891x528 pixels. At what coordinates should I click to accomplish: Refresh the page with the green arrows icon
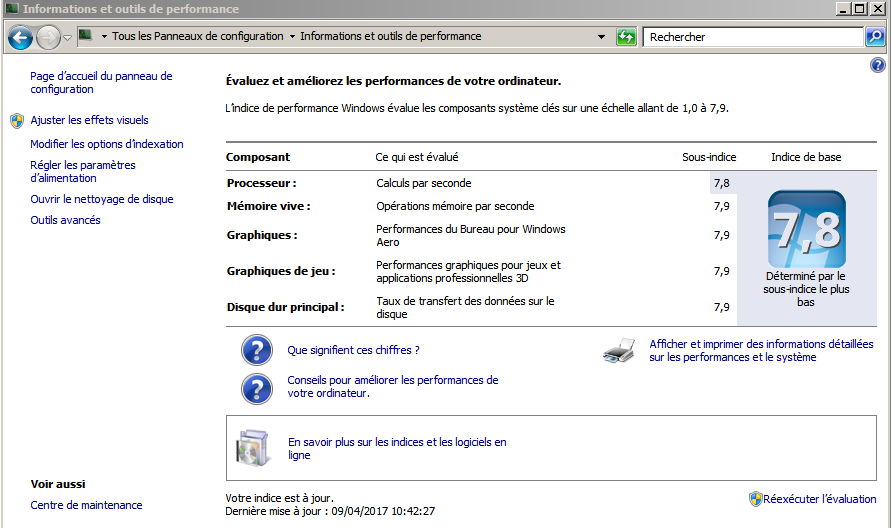coord(626,37)
